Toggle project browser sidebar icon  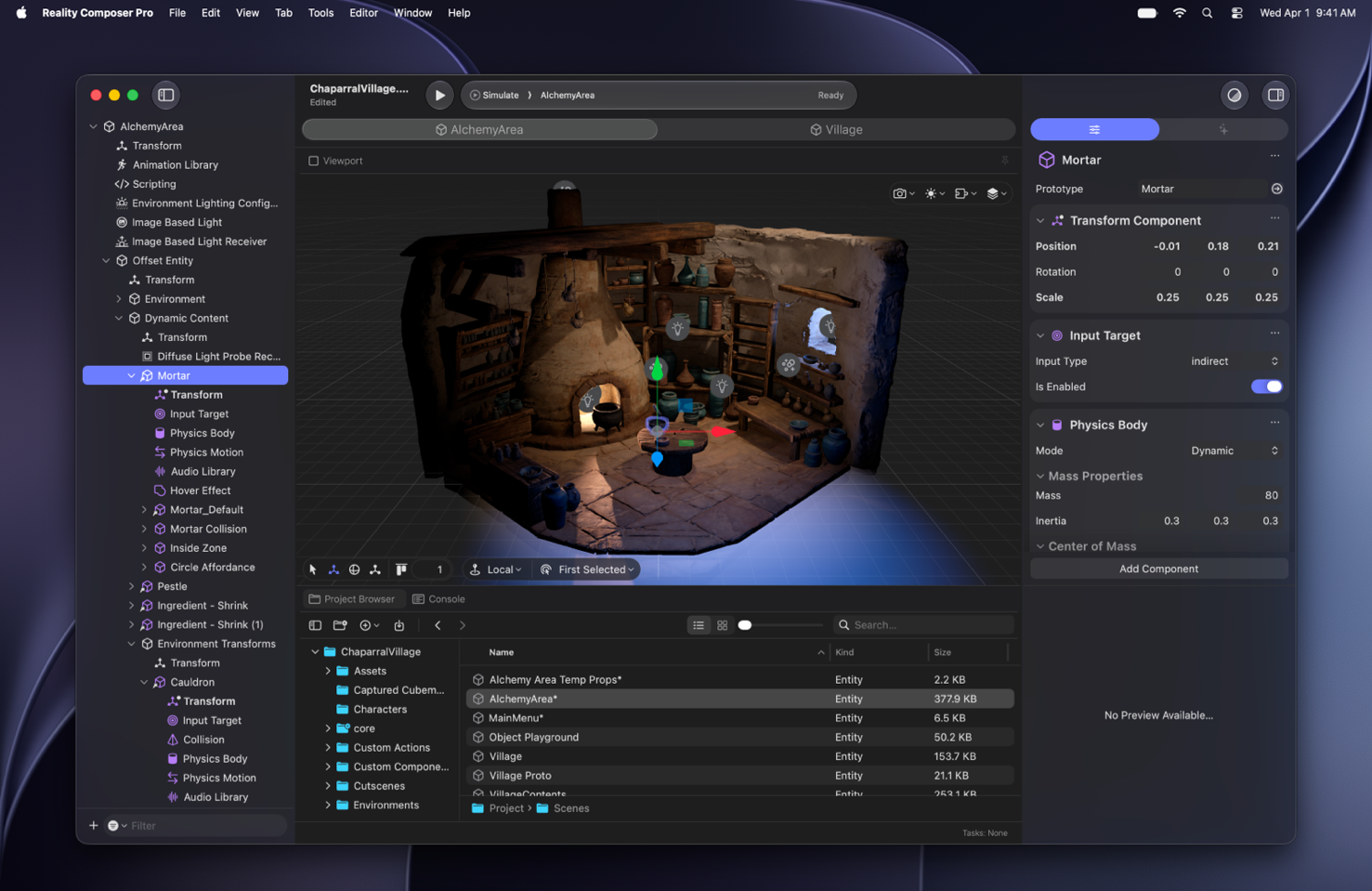click(315, 625)
